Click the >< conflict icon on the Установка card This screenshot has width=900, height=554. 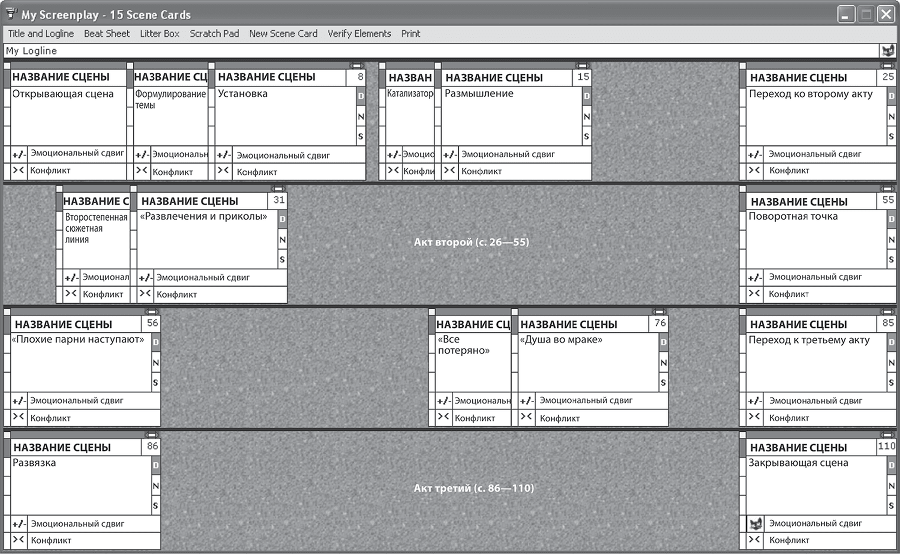pos(224,171)
